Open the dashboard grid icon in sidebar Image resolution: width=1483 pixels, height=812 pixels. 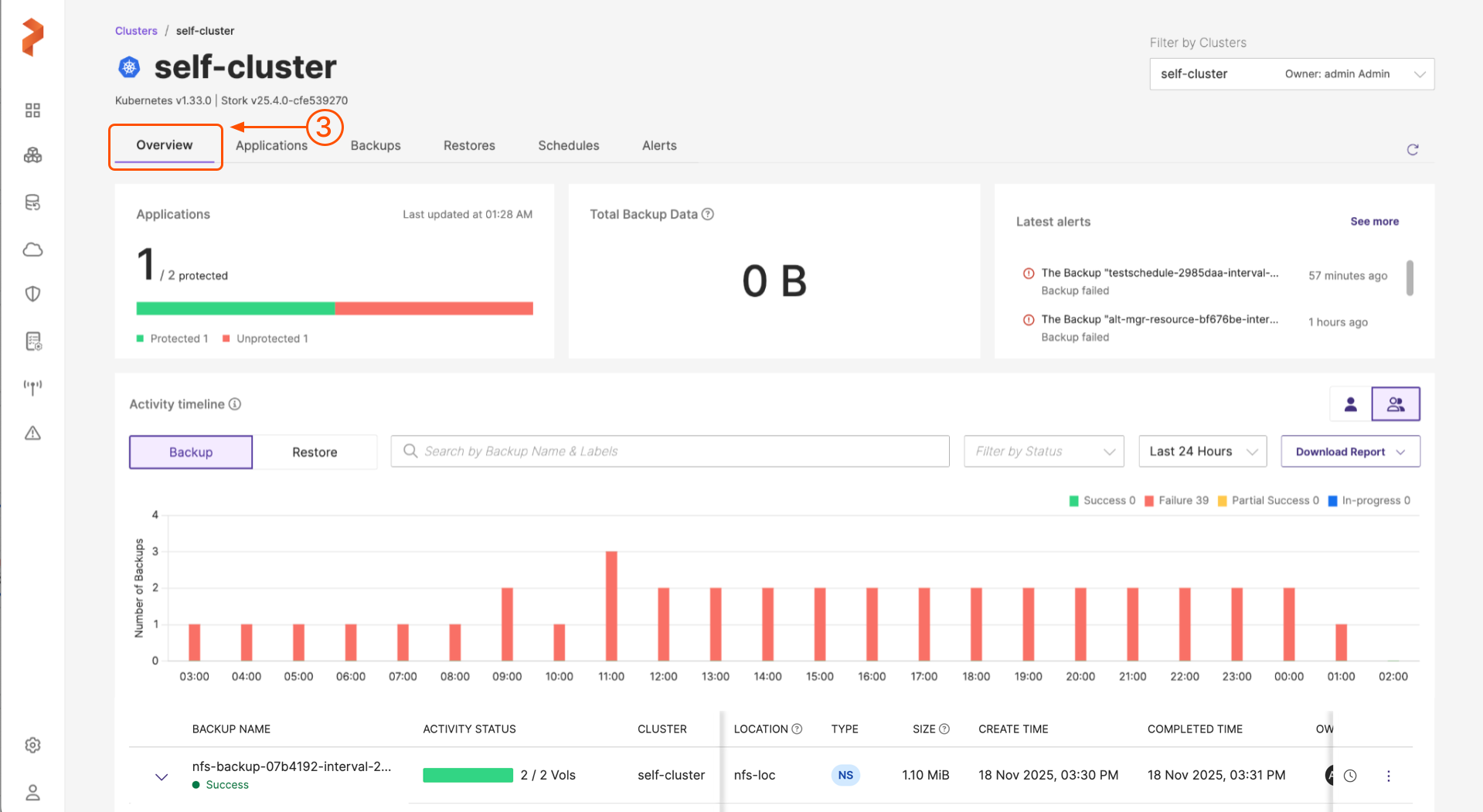(x=32, y=110)
